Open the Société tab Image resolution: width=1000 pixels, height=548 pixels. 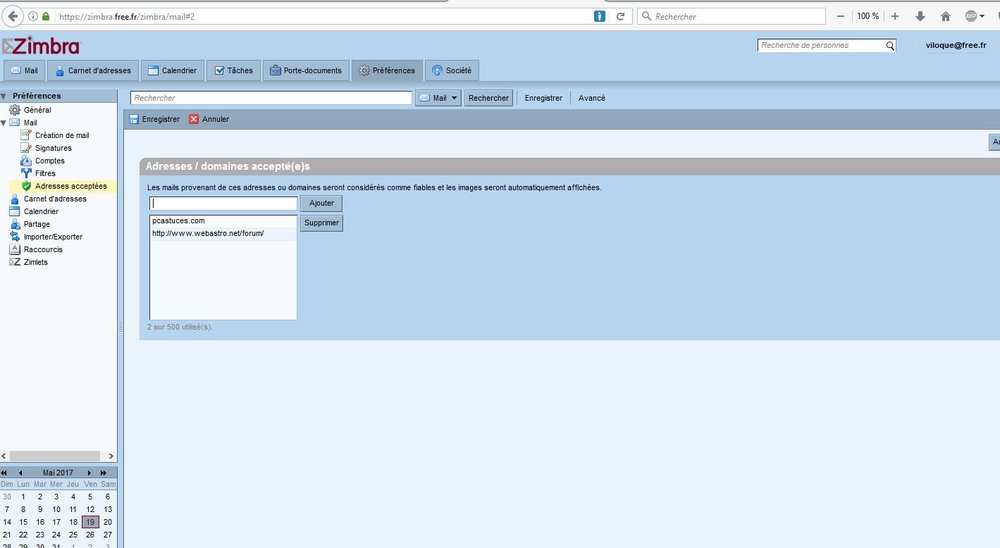(452, 70)
